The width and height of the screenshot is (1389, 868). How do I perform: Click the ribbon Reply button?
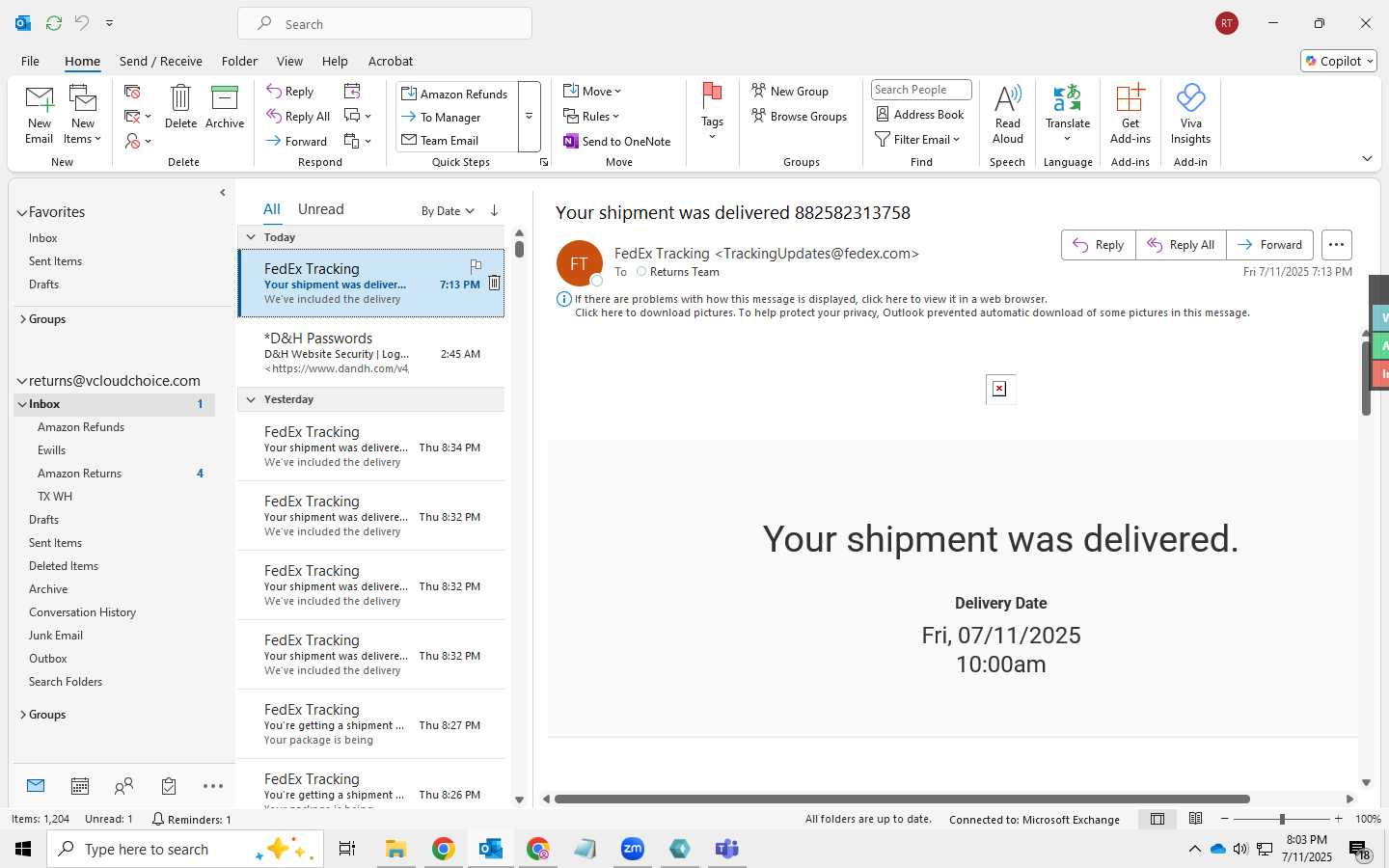(x=290, y=91)
